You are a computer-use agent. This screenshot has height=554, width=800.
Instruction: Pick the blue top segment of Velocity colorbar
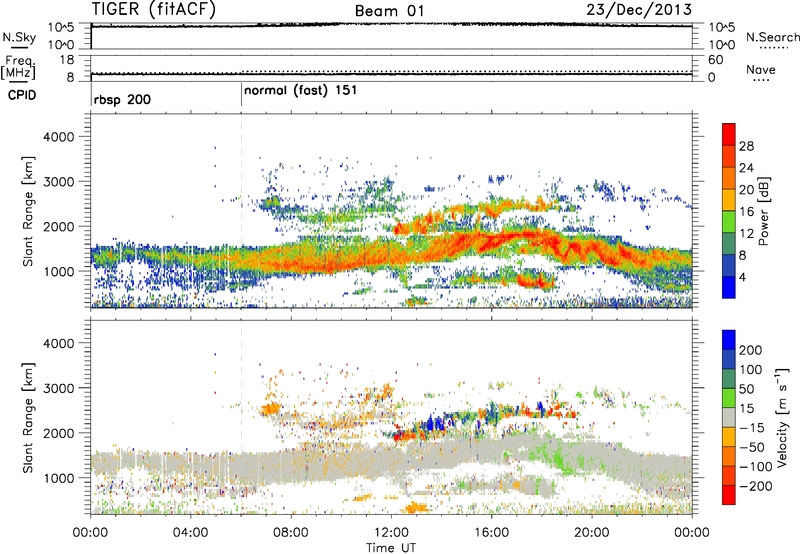click(729, 340)
